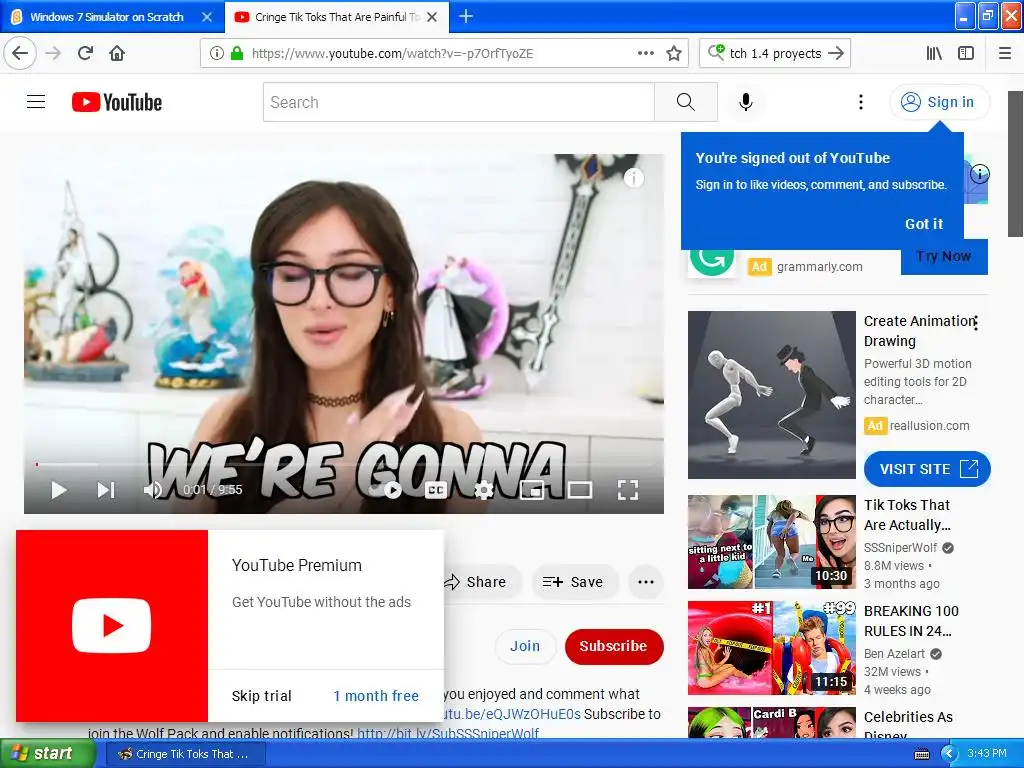Bookmark this page with the star icon

674,53
